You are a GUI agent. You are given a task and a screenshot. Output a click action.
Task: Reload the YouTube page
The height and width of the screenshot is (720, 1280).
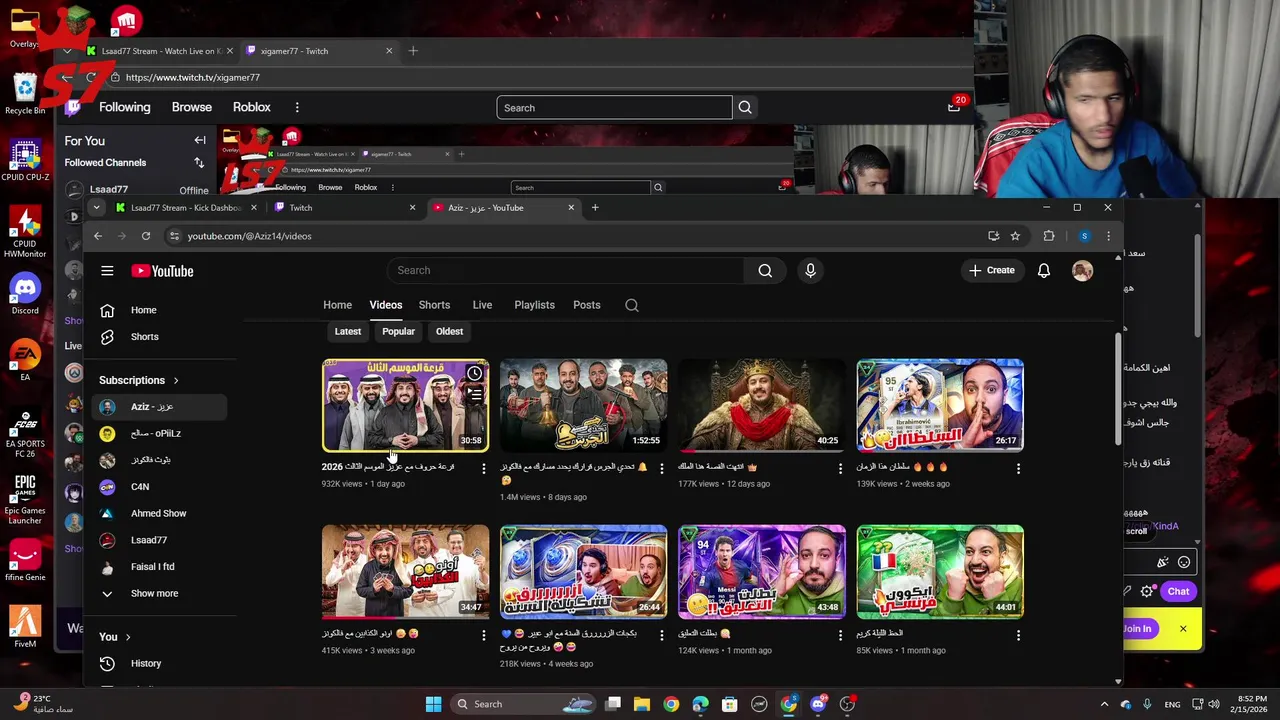point(146,236)
